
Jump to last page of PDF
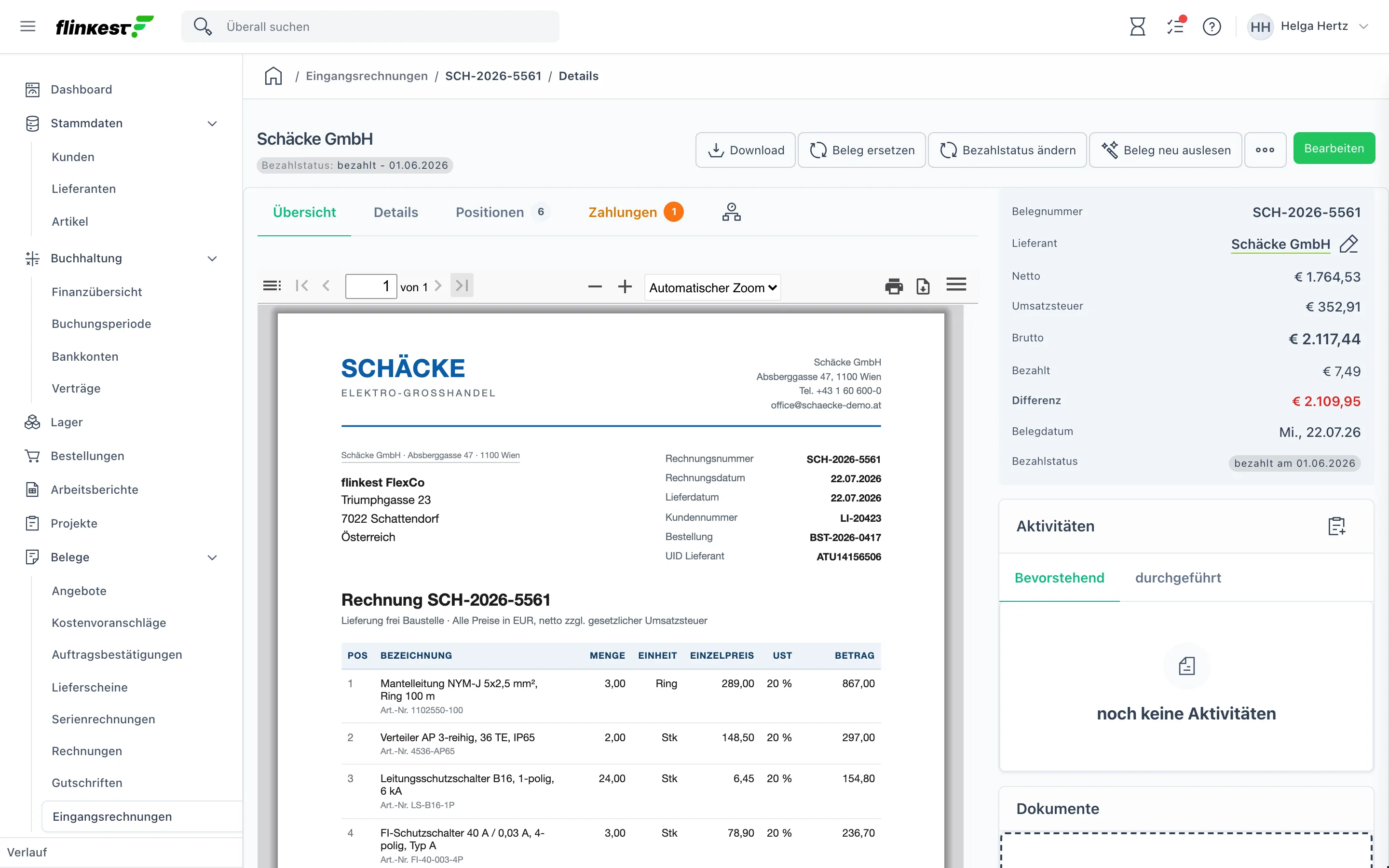pyautogui.click(x=462, y=285)
